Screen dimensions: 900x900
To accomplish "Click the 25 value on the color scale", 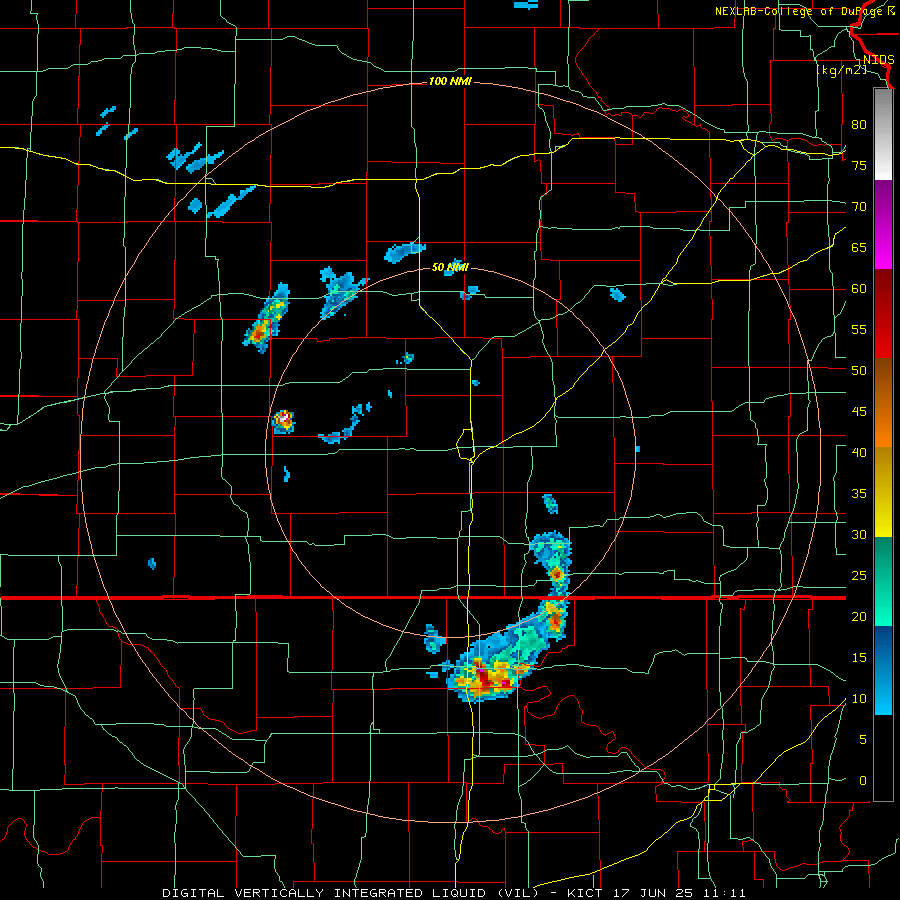I will point(859,576).
